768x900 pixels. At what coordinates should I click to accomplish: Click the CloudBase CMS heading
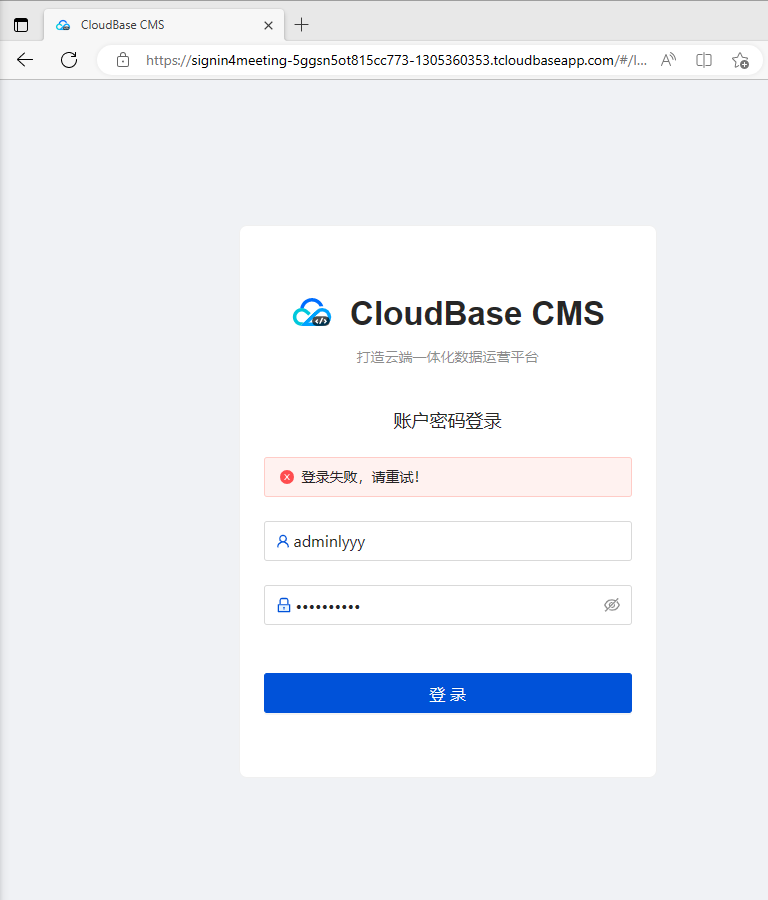click(477, 313)
